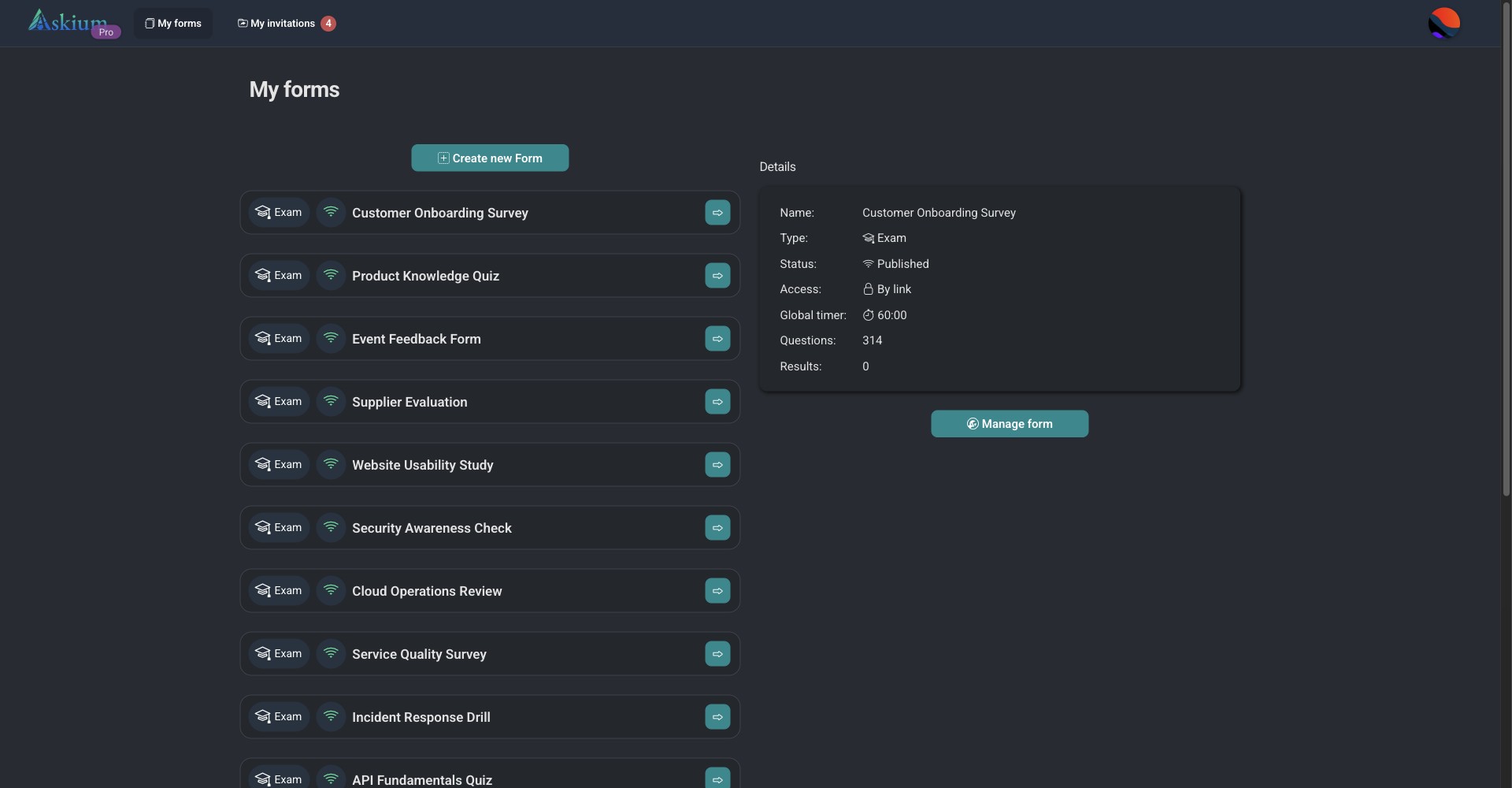Click published status icon of Event Feedback Form

(x=331, y=338)
